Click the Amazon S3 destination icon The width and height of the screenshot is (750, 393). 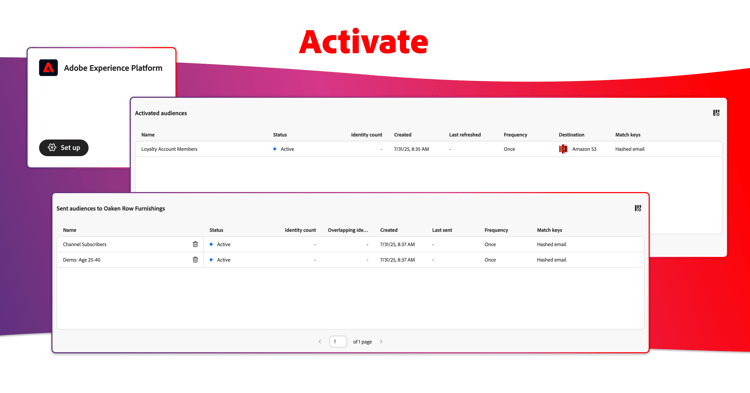pyautogui.click(x=563, y=149)
